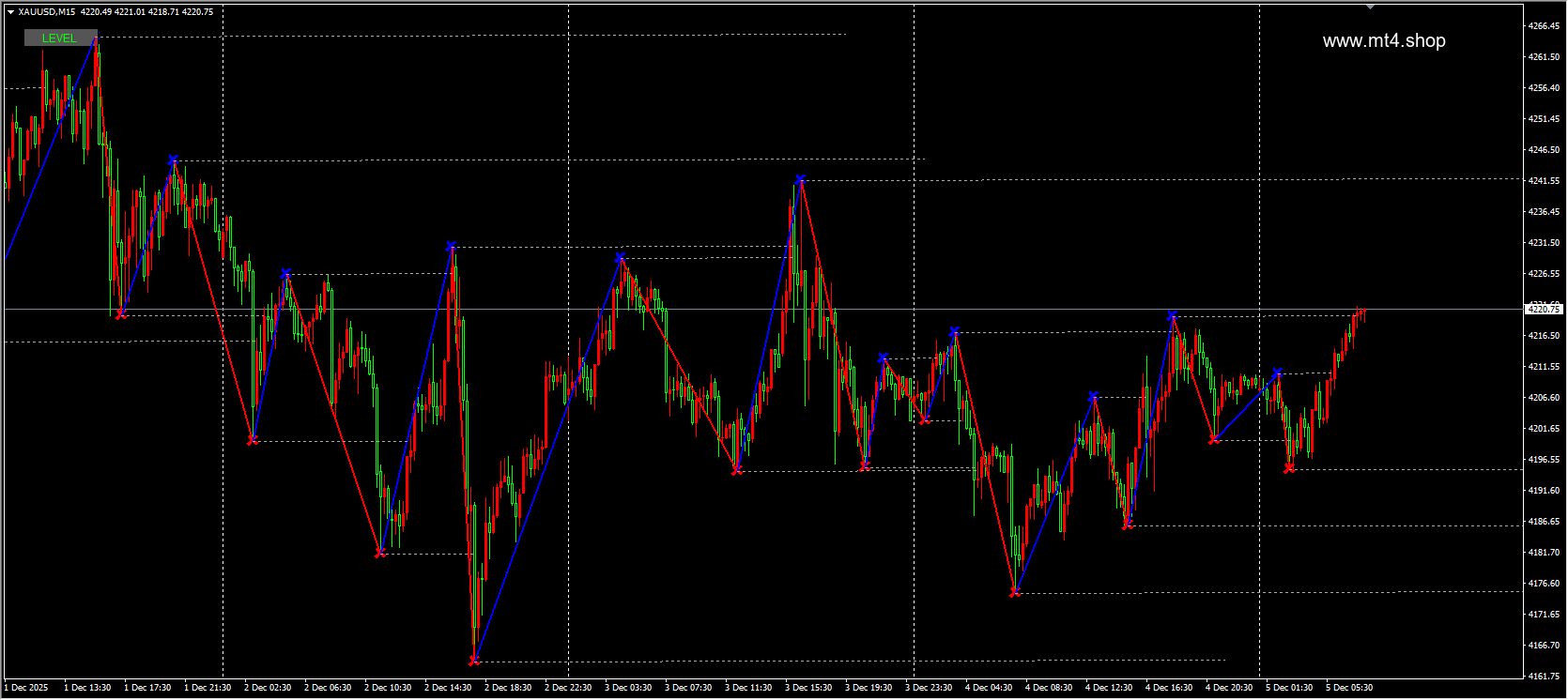Click price axis label 4181.70

pos(1544,553)
